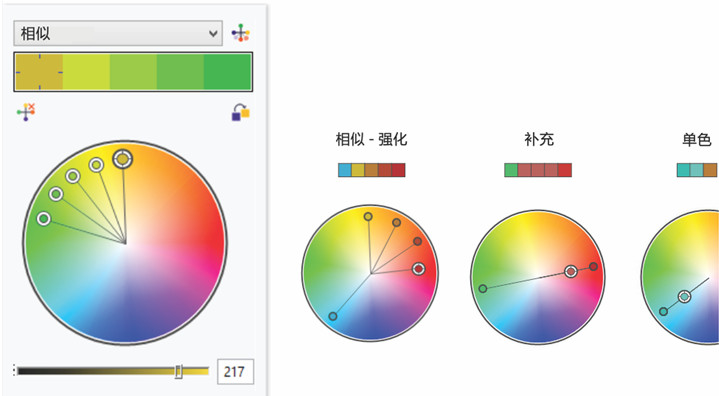
Task: Select the lime green middle swatch in strip
Action: [133, 72]
